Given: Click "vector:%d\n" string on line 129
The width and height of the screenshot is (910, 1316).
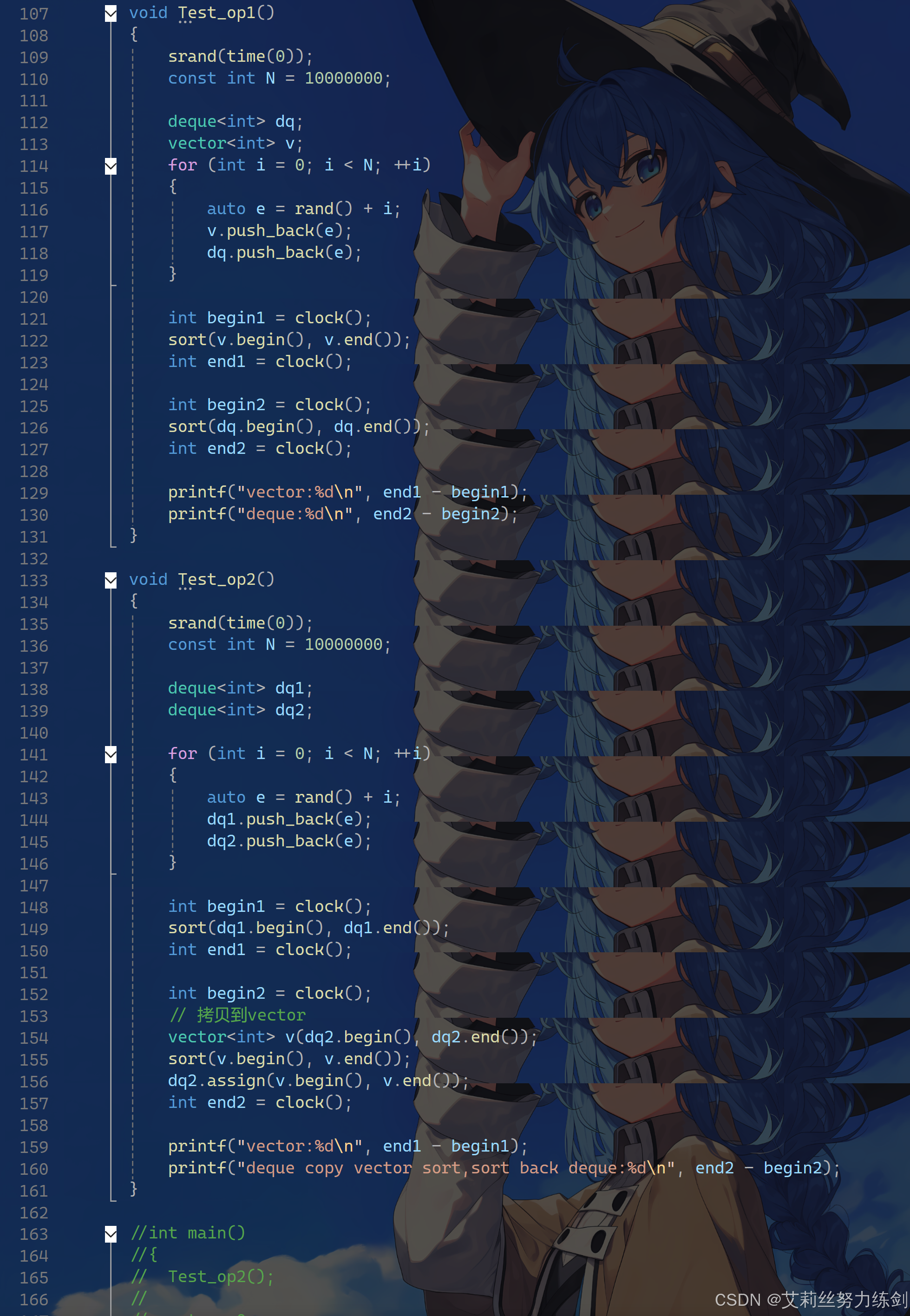Looking at the screenshot, I should (x=299, y=492).
